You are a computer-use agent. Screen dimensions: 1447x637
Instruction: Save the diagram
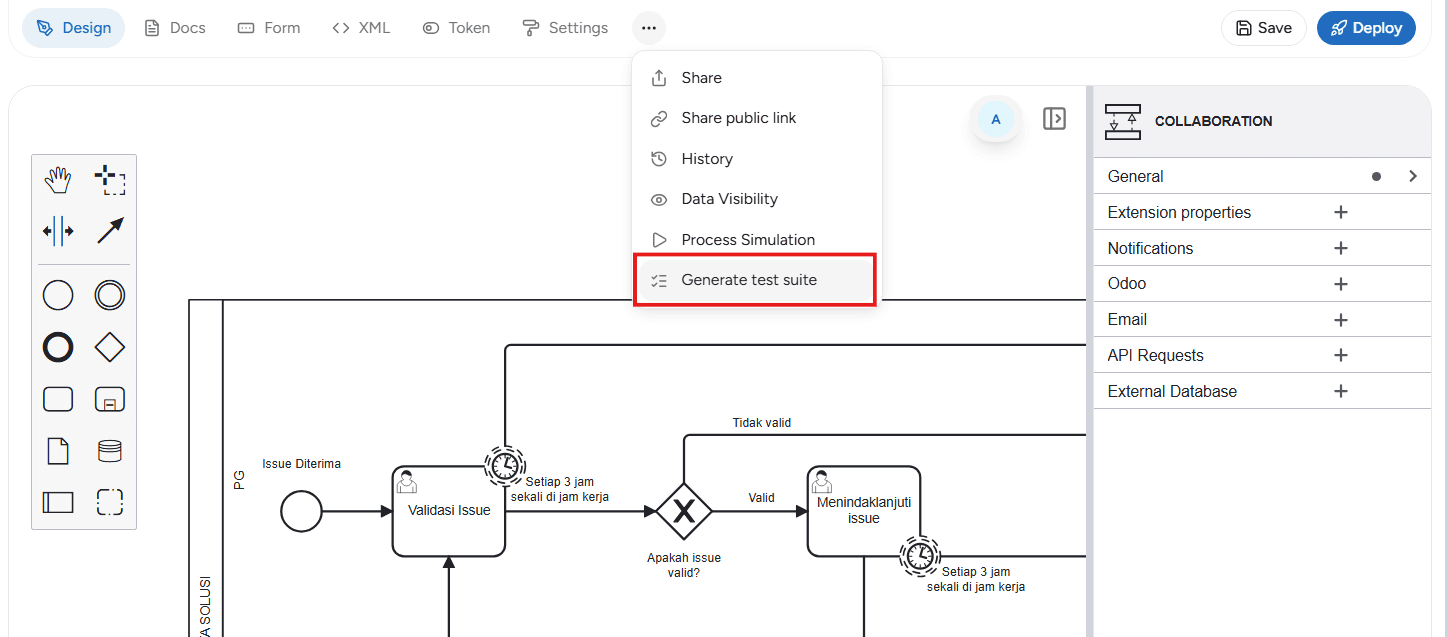[1264, 28]
